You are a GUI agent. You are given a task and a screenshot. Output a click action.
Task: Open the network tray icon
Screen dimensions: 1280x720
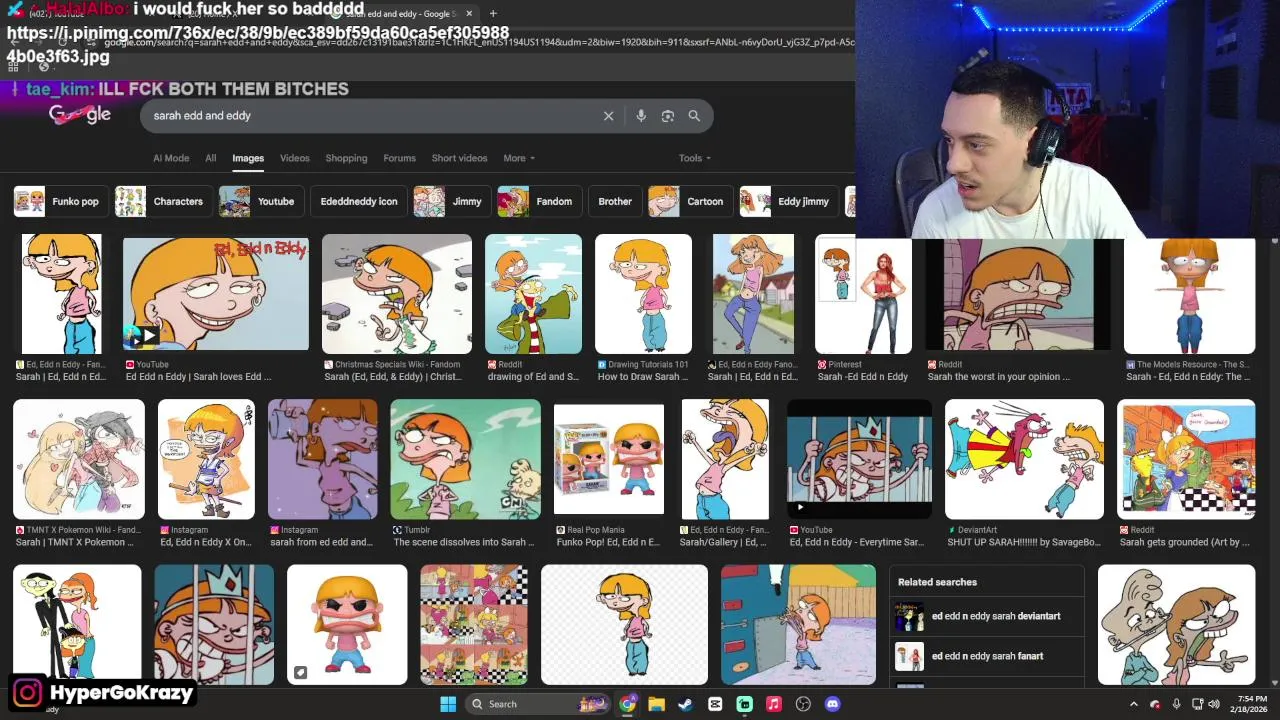(x=1198, y=704)
